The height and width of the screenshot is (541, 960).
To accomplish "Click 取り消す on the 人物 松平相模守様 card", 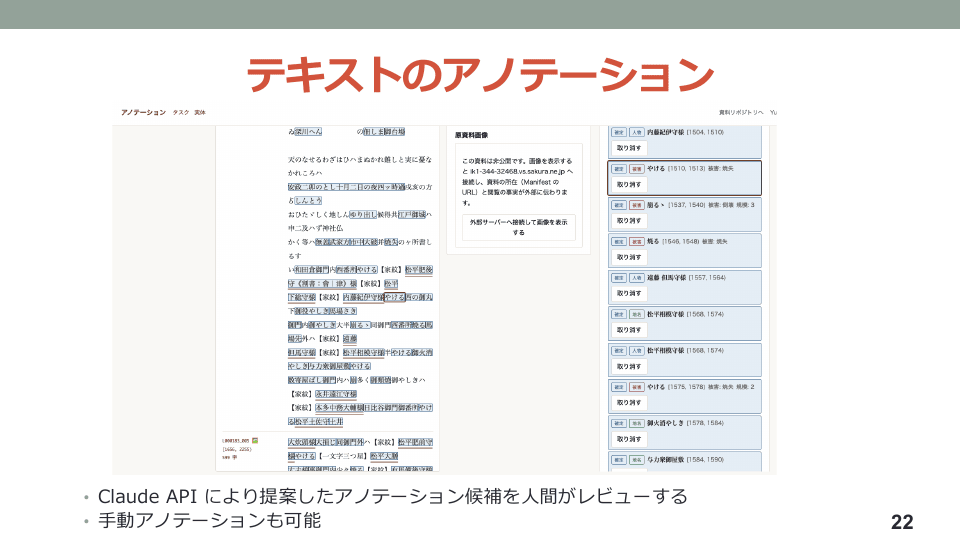I will 629,367.
